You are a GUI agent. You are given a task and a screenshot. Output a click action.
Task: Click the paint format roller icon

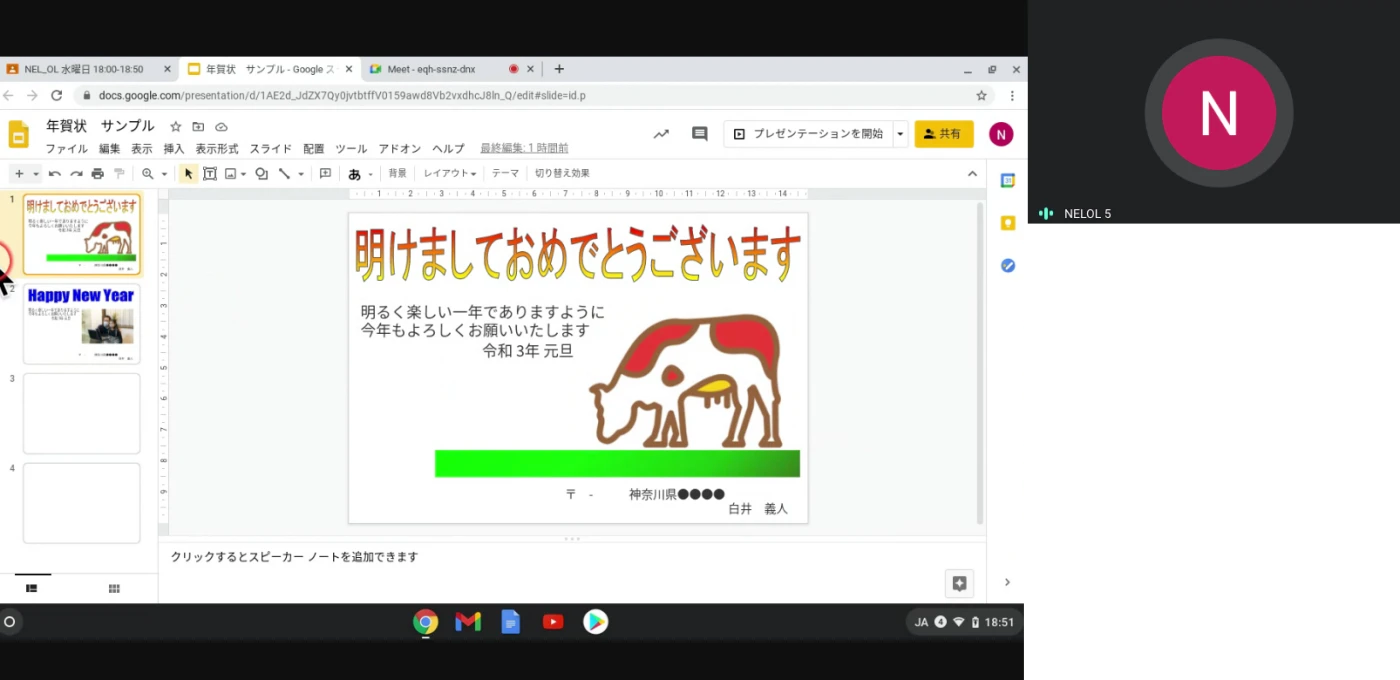(x=119, y=174)
